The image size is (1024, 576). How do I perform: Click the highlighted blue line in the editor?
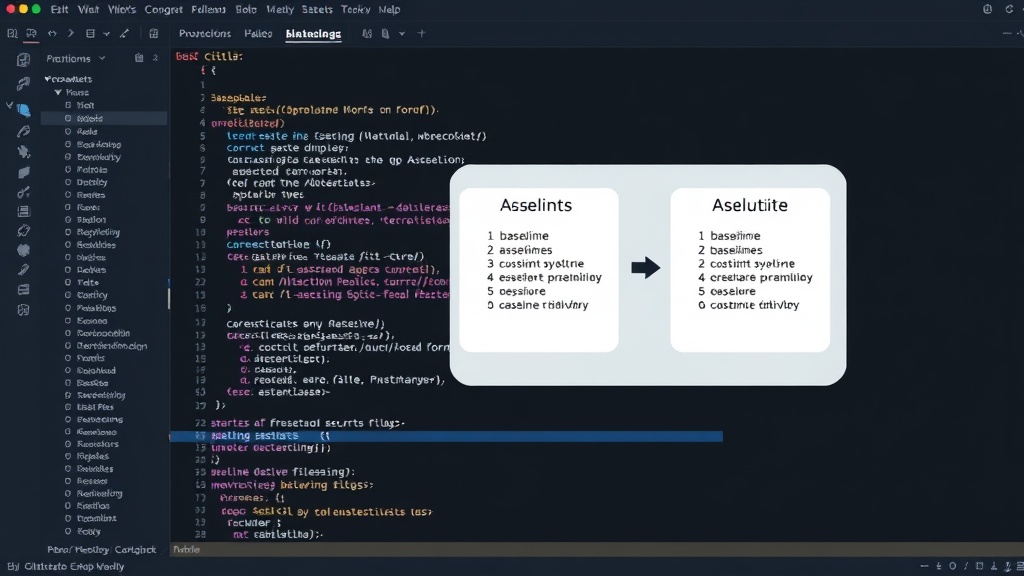[x=446, y=436]
